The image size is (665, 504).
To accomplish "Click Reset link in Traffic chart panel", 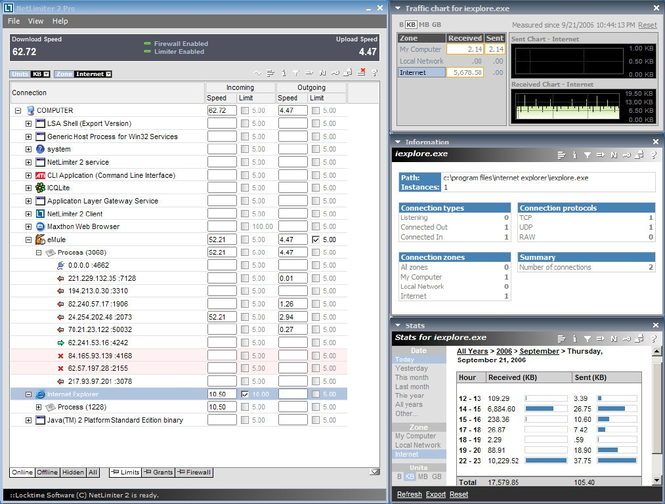I will 647,25.
